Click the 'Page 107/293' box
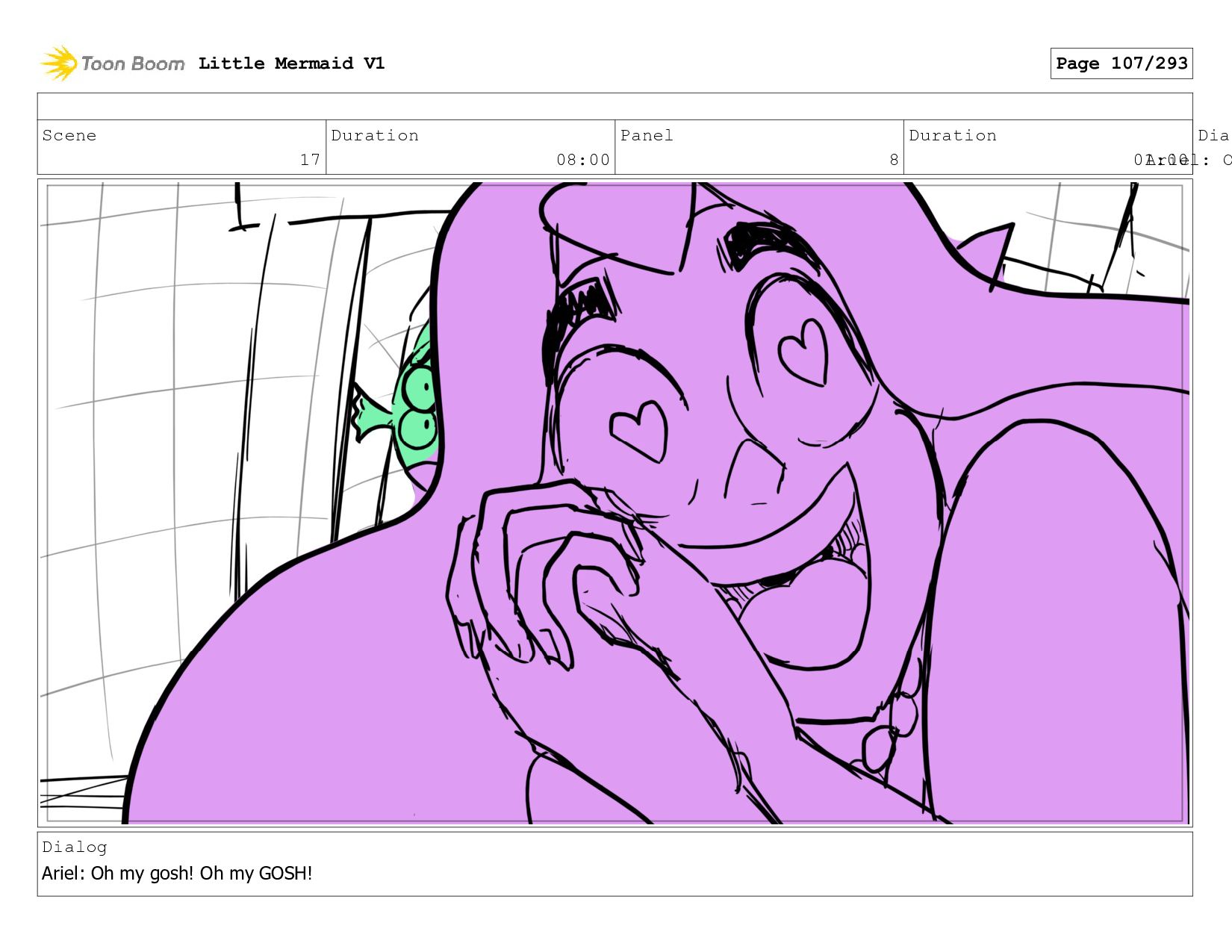This screenshot has height=952, width=1232. 1121,63
